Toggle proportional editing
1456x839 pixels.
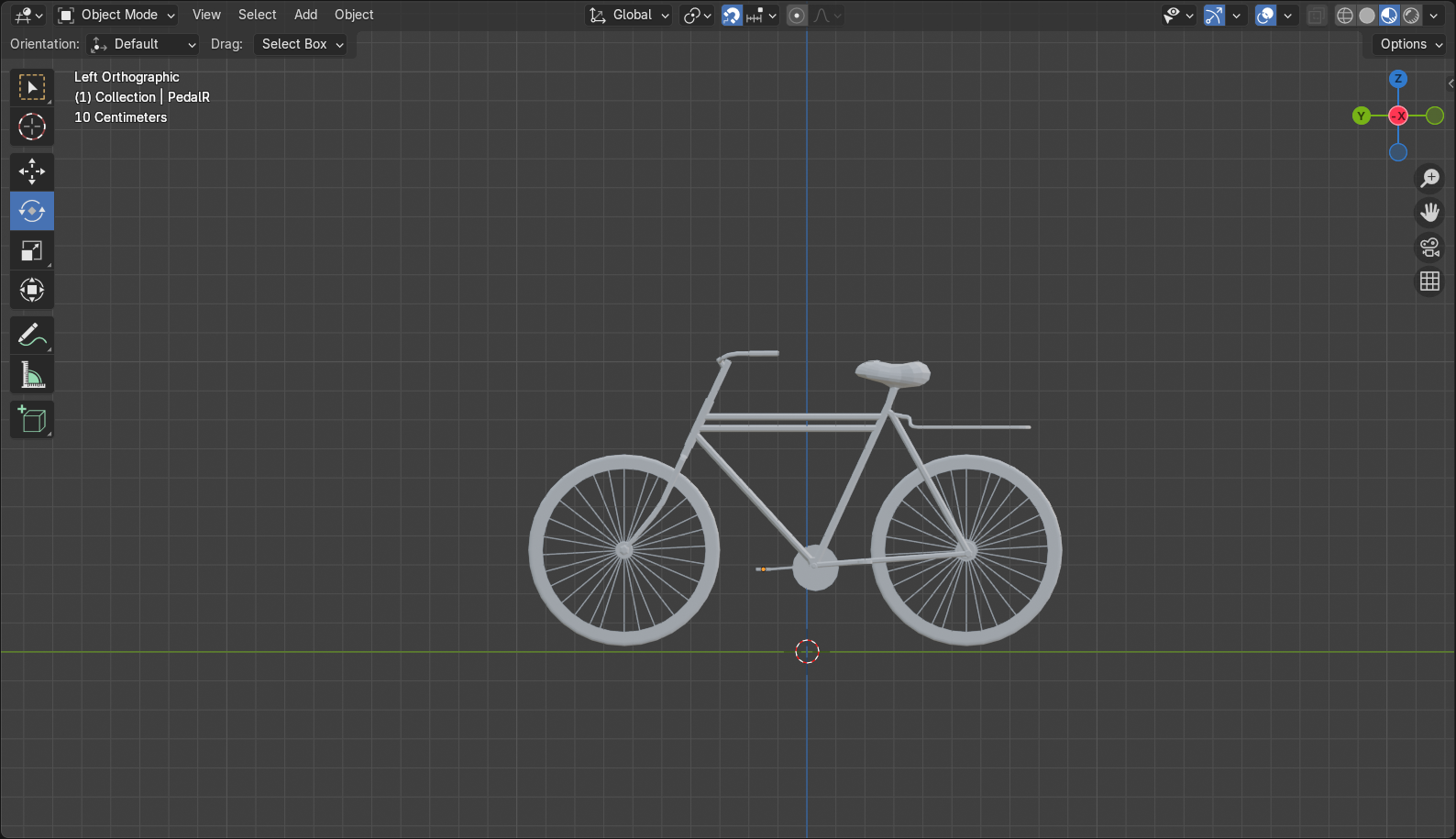(797, 16)
